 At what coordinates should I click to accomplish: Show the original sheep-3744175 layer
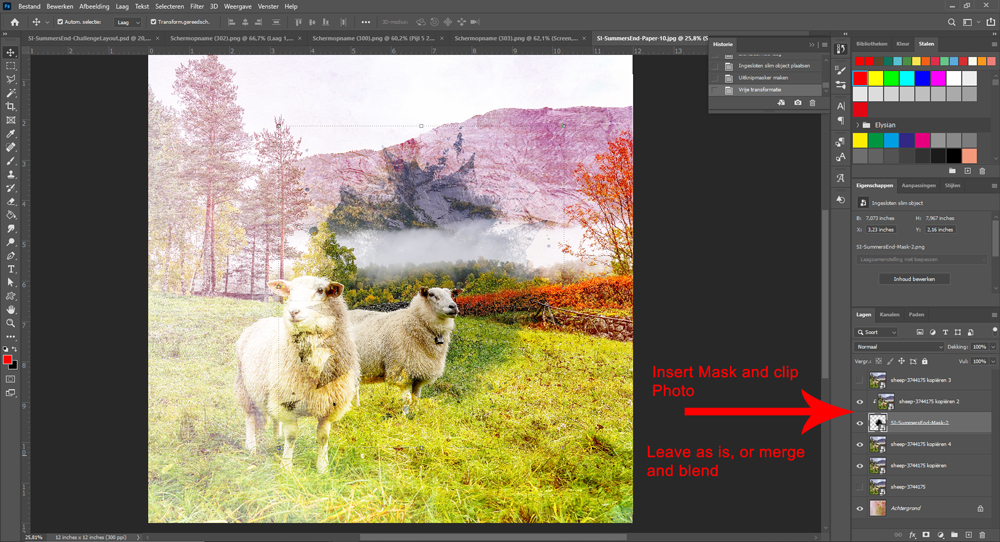tap(859, 487)
